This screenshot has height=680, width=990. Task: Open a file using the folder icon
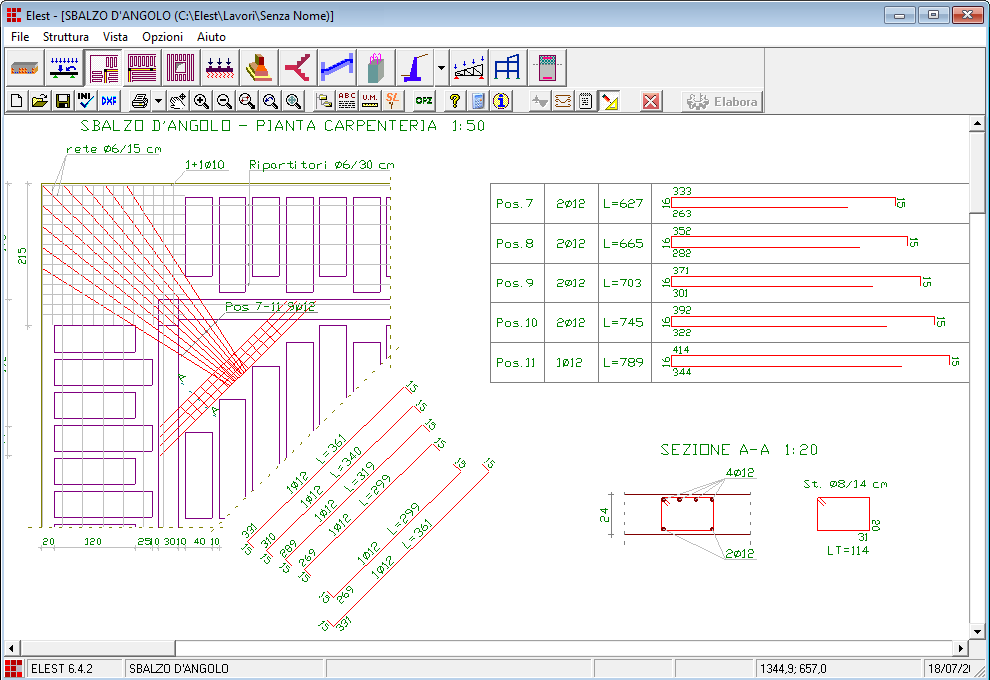40,101
